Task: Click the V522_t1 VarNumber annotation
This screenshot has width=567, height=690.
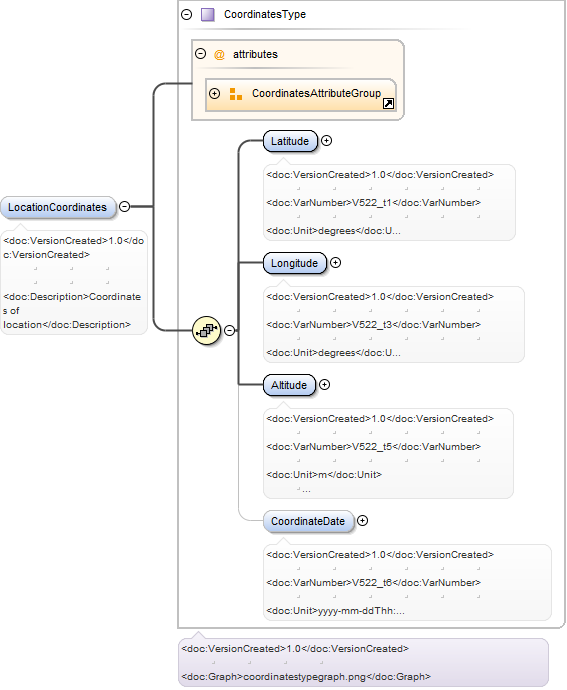Action: point(373,203)
